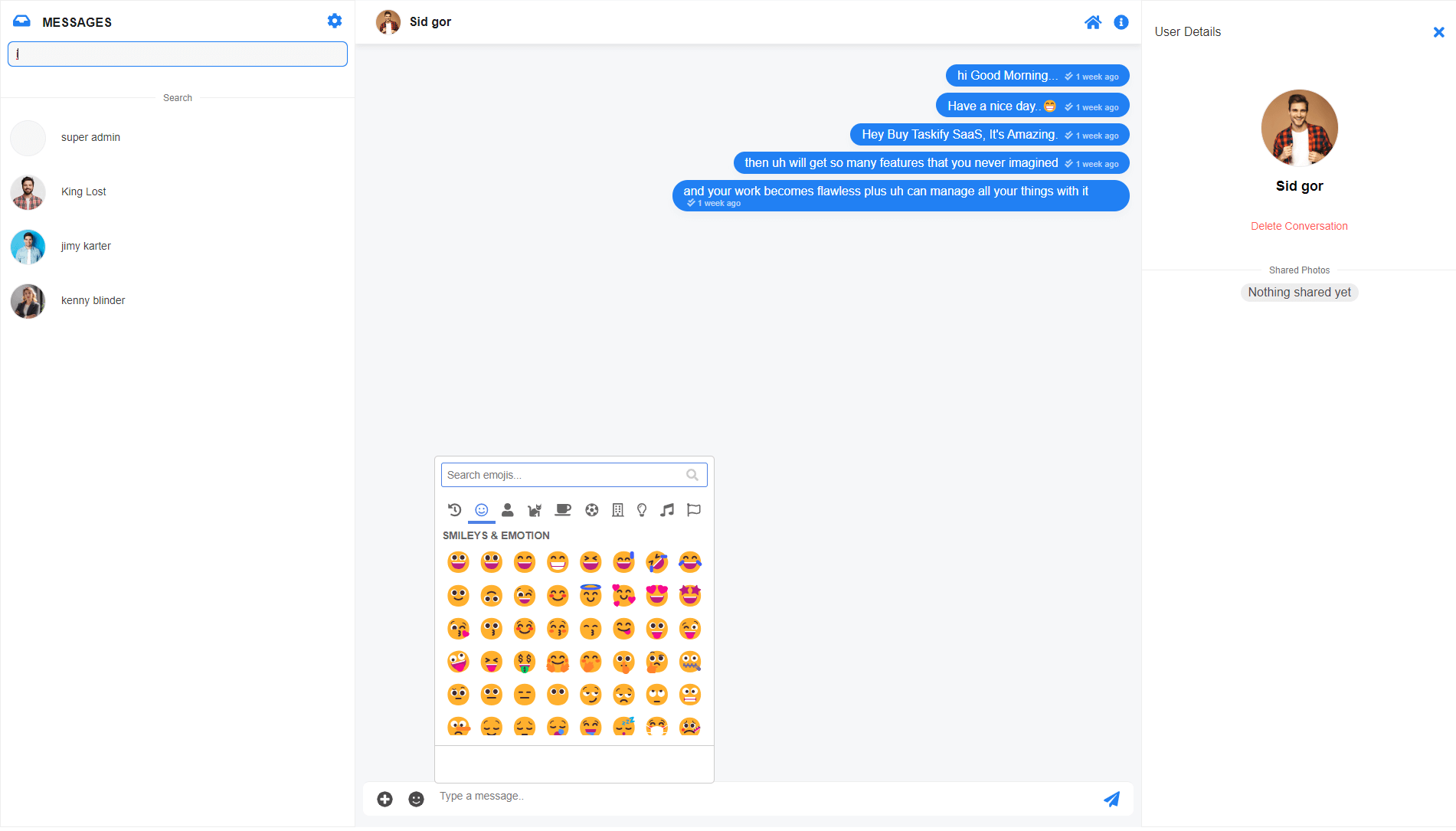Select the flags emoji category
The height and width of the screenshot is (831, 1456).
point(694,510)
